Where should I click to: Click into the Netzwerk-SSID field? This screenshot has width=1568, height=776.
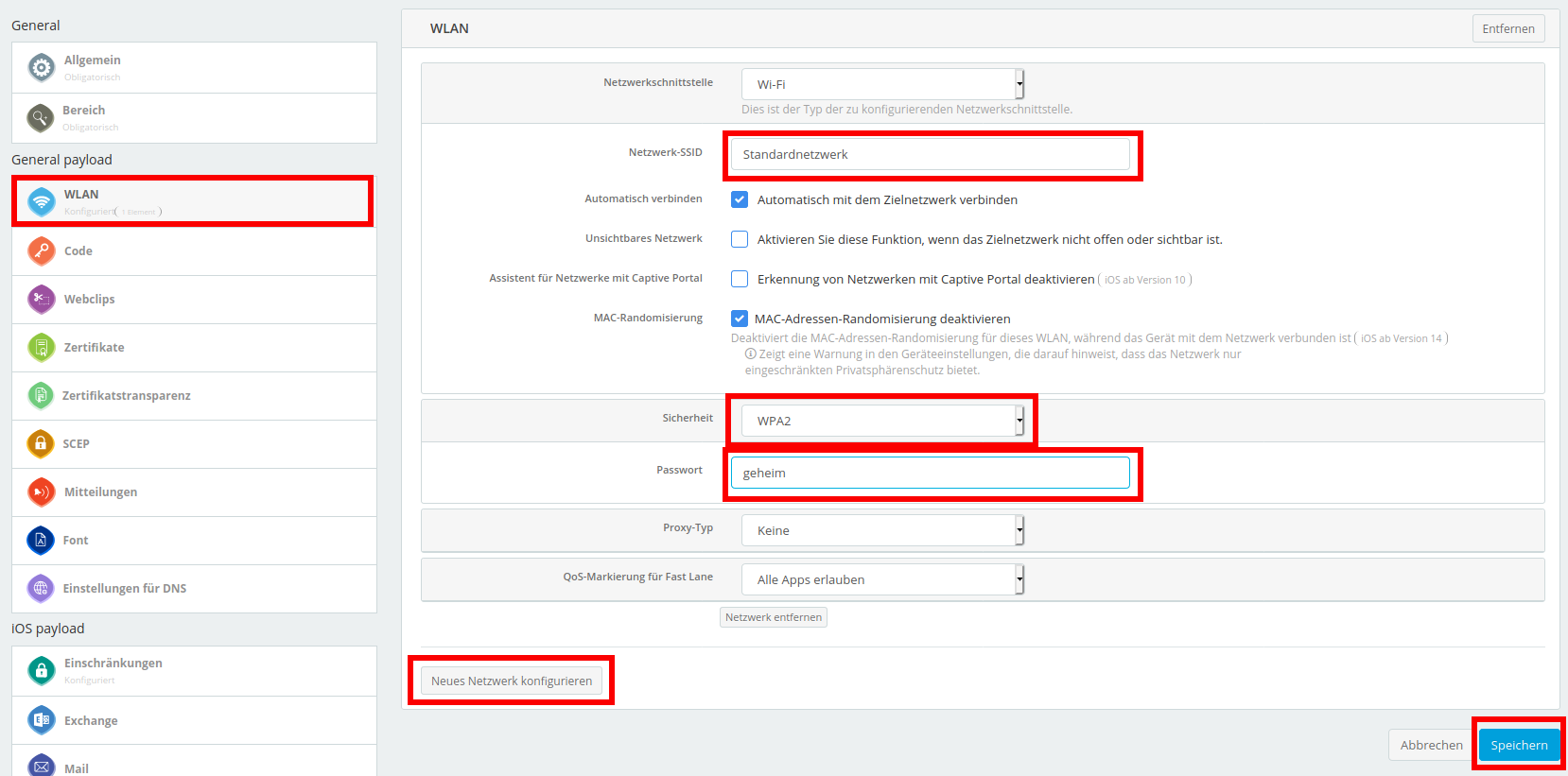931,154
